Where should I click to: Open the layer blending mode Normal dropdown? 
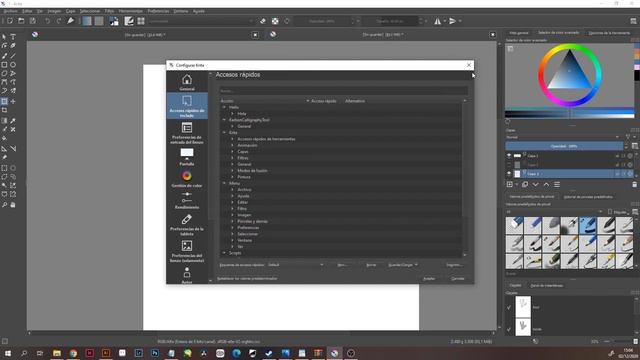pos(563,137)
